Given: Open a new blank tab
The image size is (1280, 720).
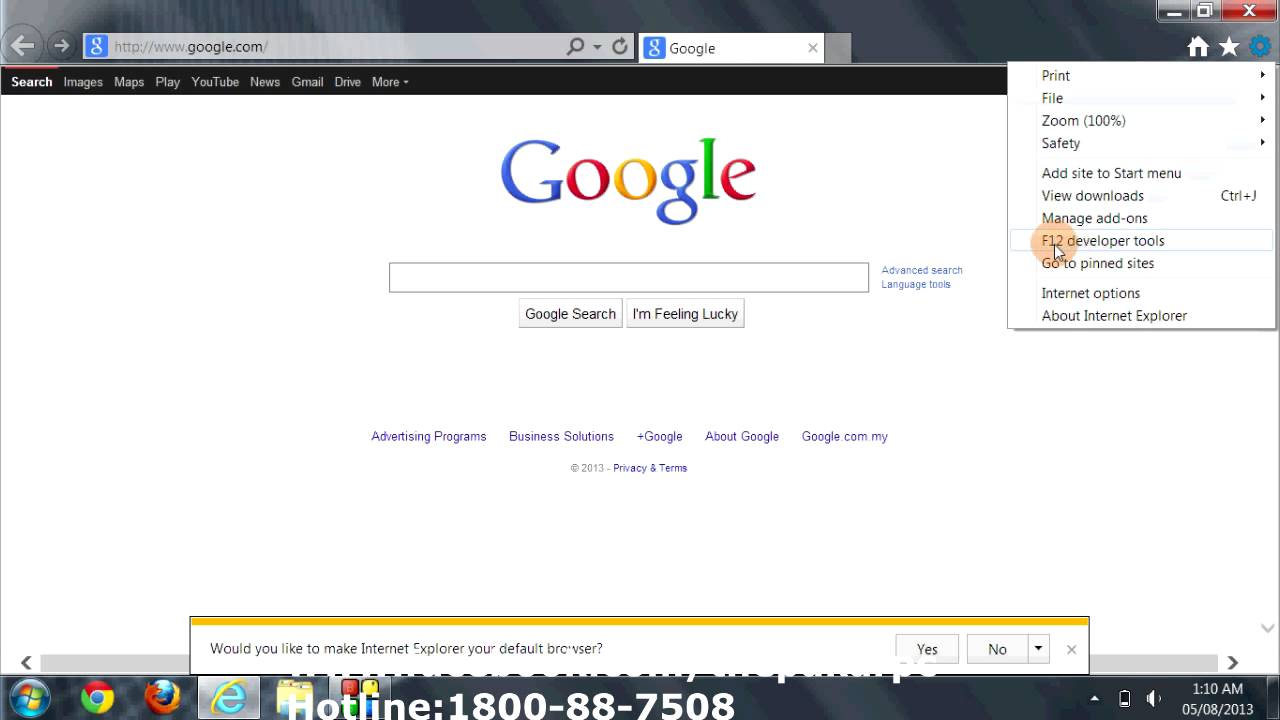Looking at the screenshot, I should 838,48.
